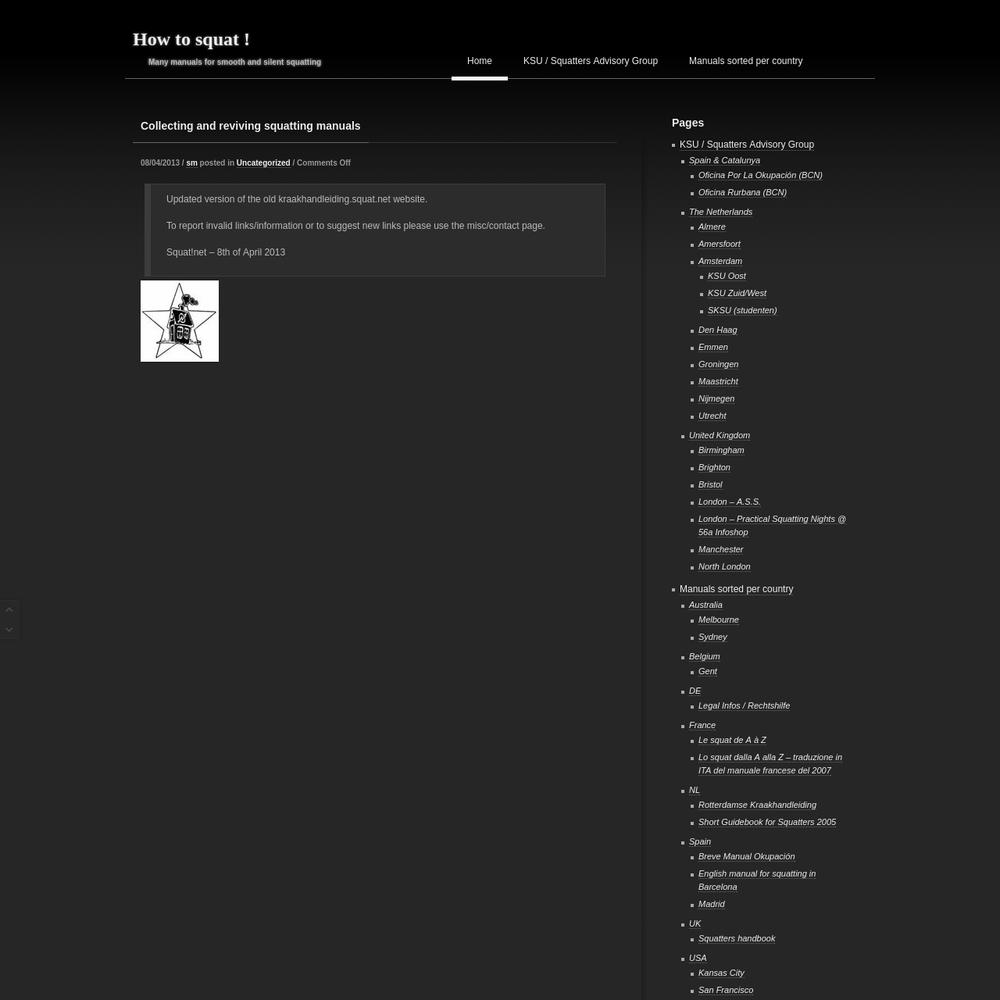Open United Kingdom page link

pyautogui.click(x=719, y=436)
